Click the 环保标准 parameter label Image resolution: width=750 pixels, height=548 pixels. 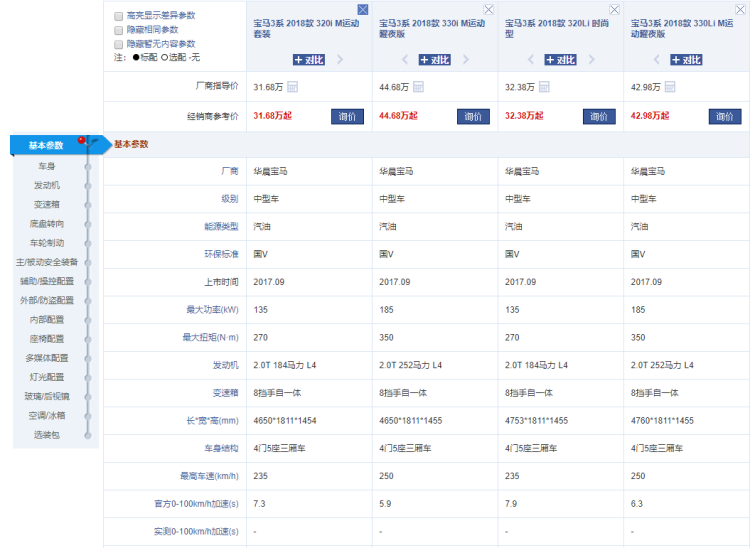click(x=221, y=254)
